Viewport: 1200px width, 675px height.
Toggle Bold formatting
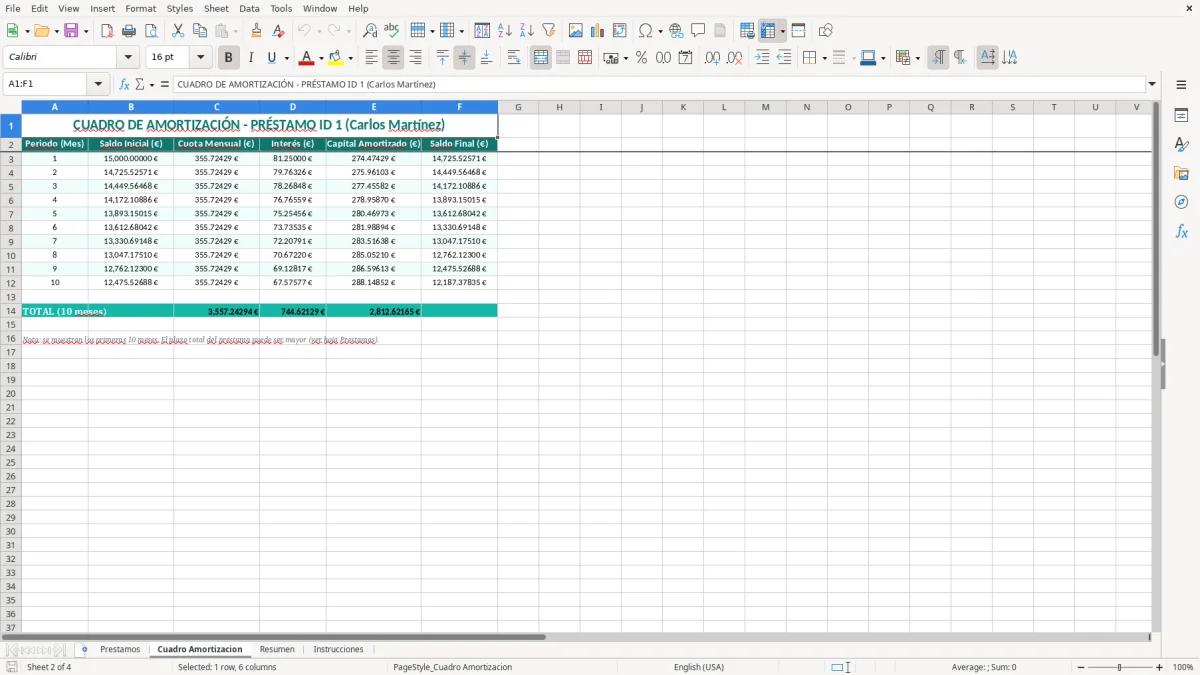229,58
